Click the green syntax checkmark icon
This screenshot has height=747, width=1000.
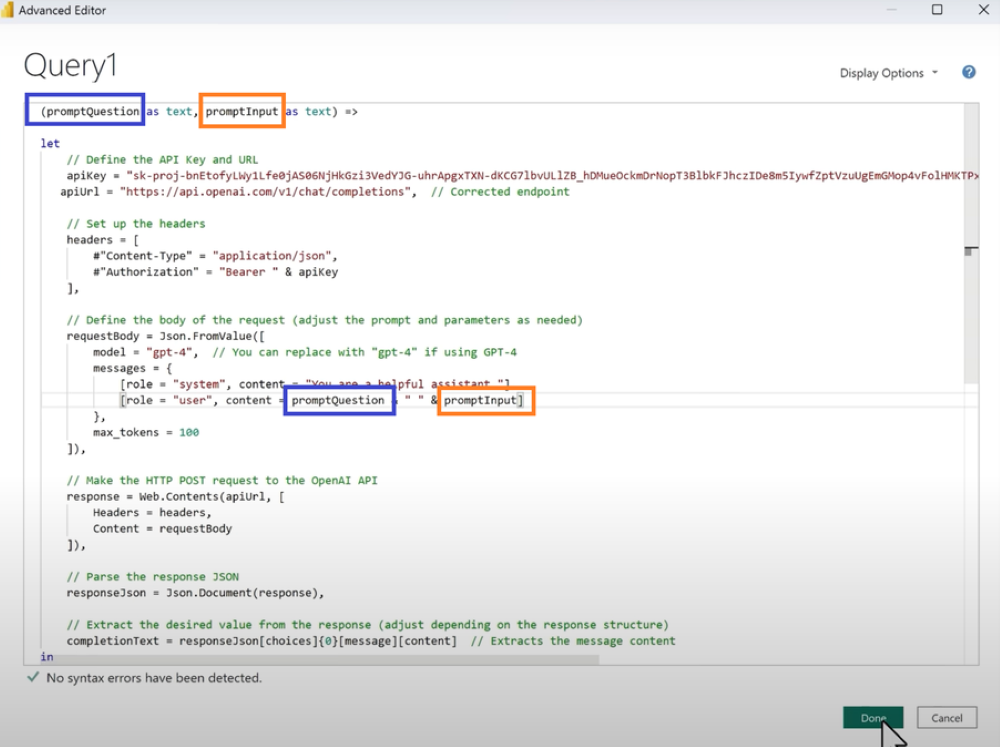(x=33, y=677)
